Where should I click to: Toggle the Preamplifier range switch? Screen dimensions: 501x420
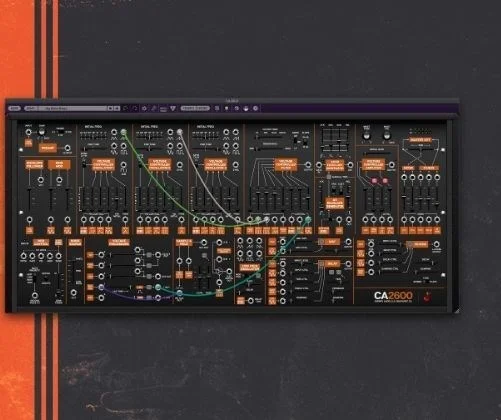click(60, 132)
